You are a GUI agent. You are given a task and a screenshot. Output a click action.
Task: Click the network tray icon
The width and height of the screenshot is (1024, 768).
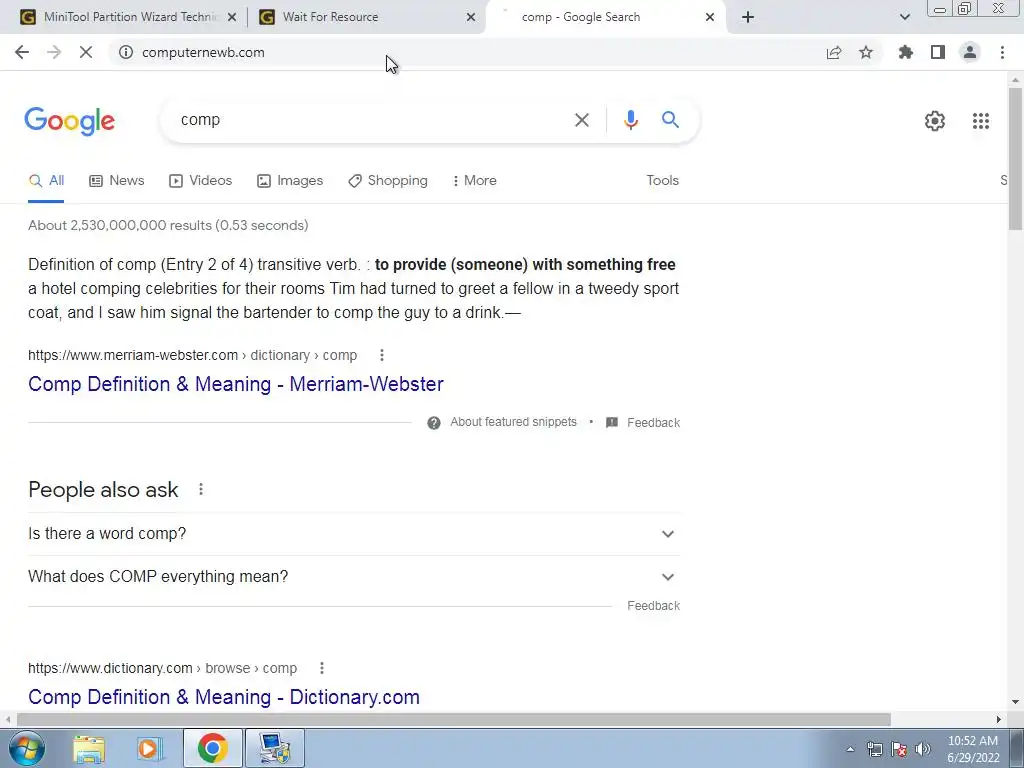click(x=874, y=749)
